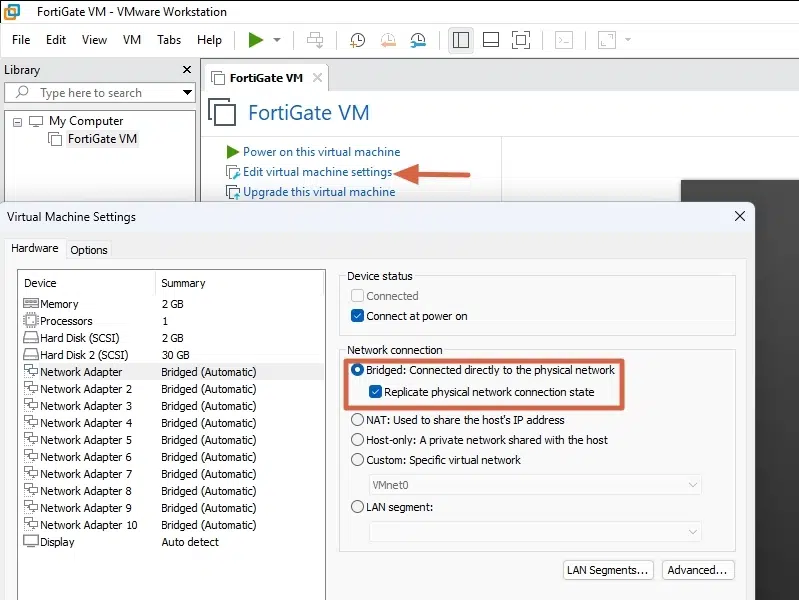This screenshot has width=799, height=600.
Task: Collapse the My Computer tree node
Action: click(x=17, y=121)
